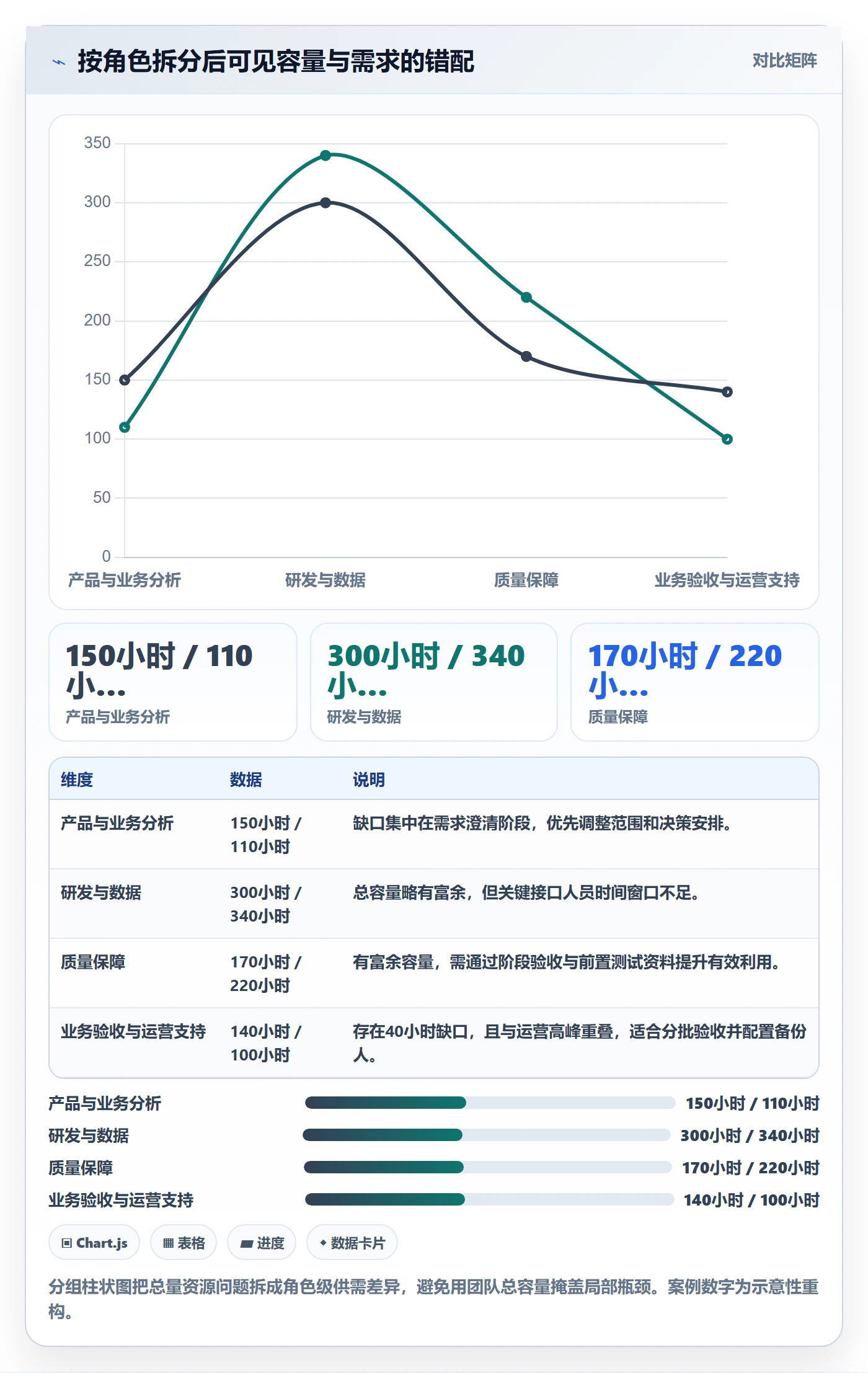
Task: Open the 170小时 / 220 data card
Action: point(695,682)
